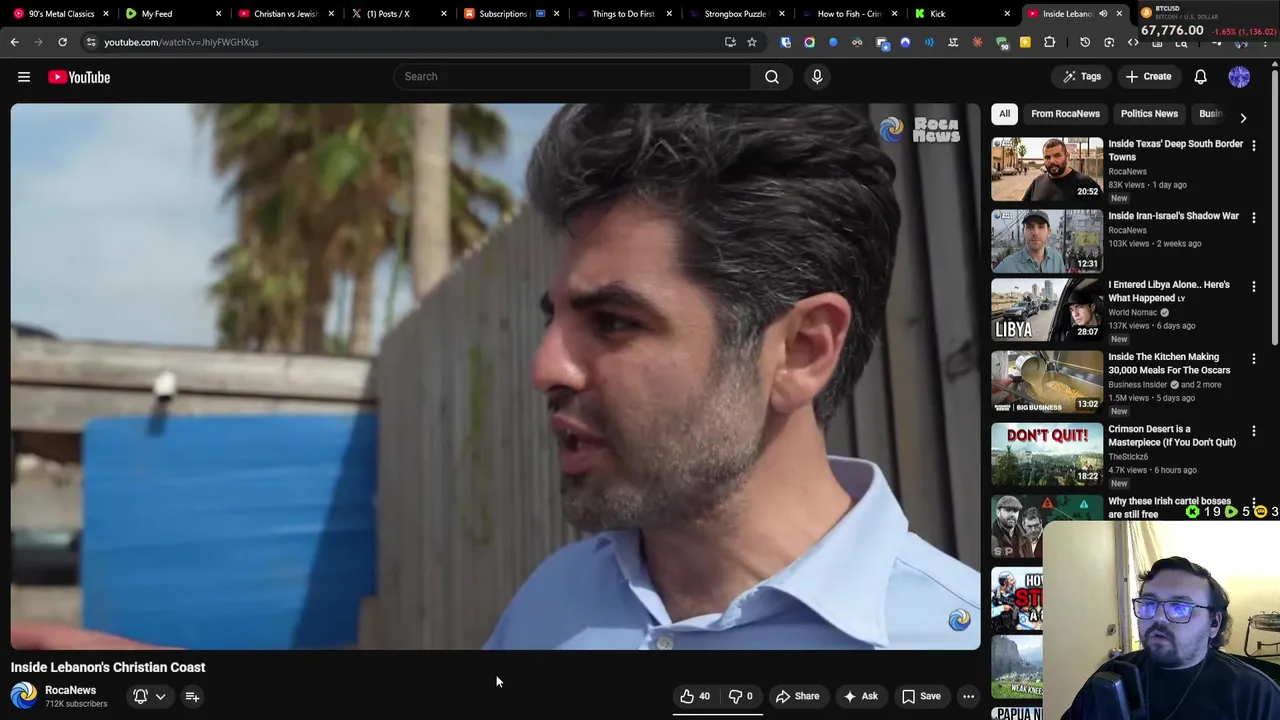Viewport: 1280px width, 720px height.
Task: Close the Kick tab
Action: (x=1007, y=14)
